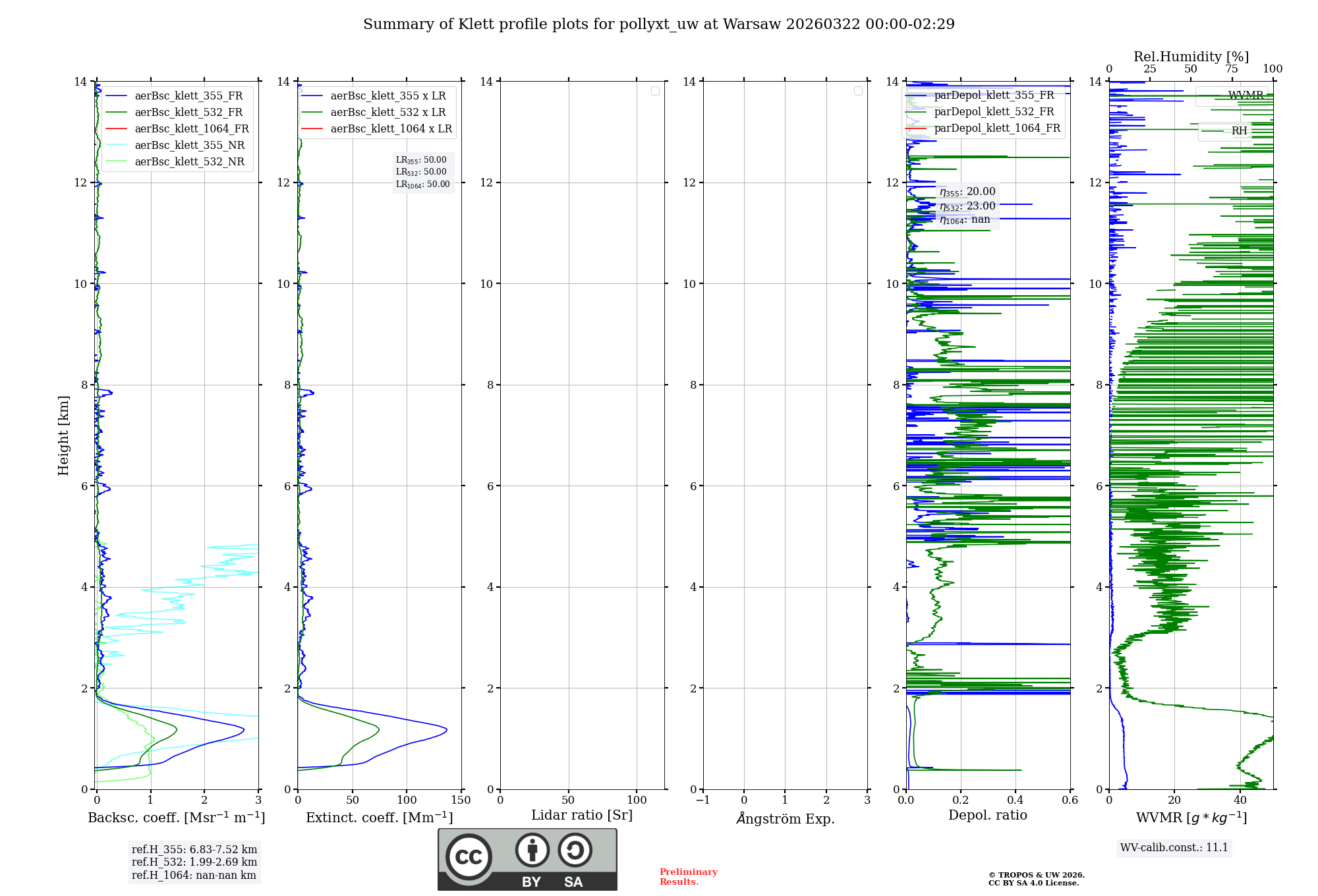Click the parDepol_klett_532_FR legend entry
The width and height of the screenshot is (1318, 896).
click(x=994, y=111)
